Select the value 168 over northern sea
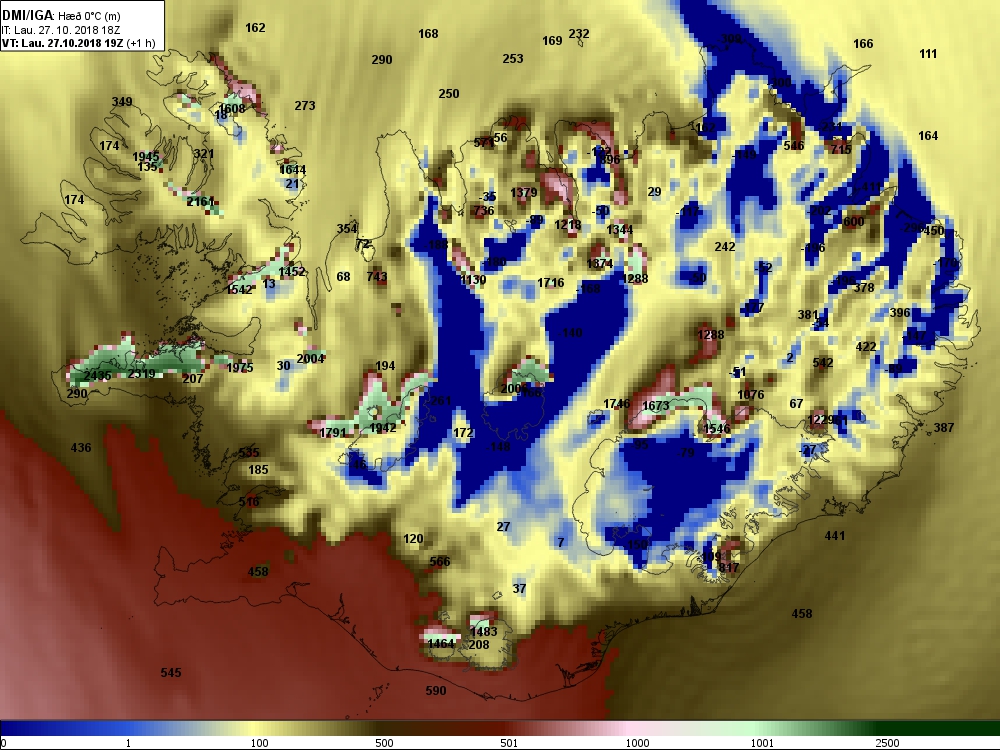 click(x=428, y=33)
